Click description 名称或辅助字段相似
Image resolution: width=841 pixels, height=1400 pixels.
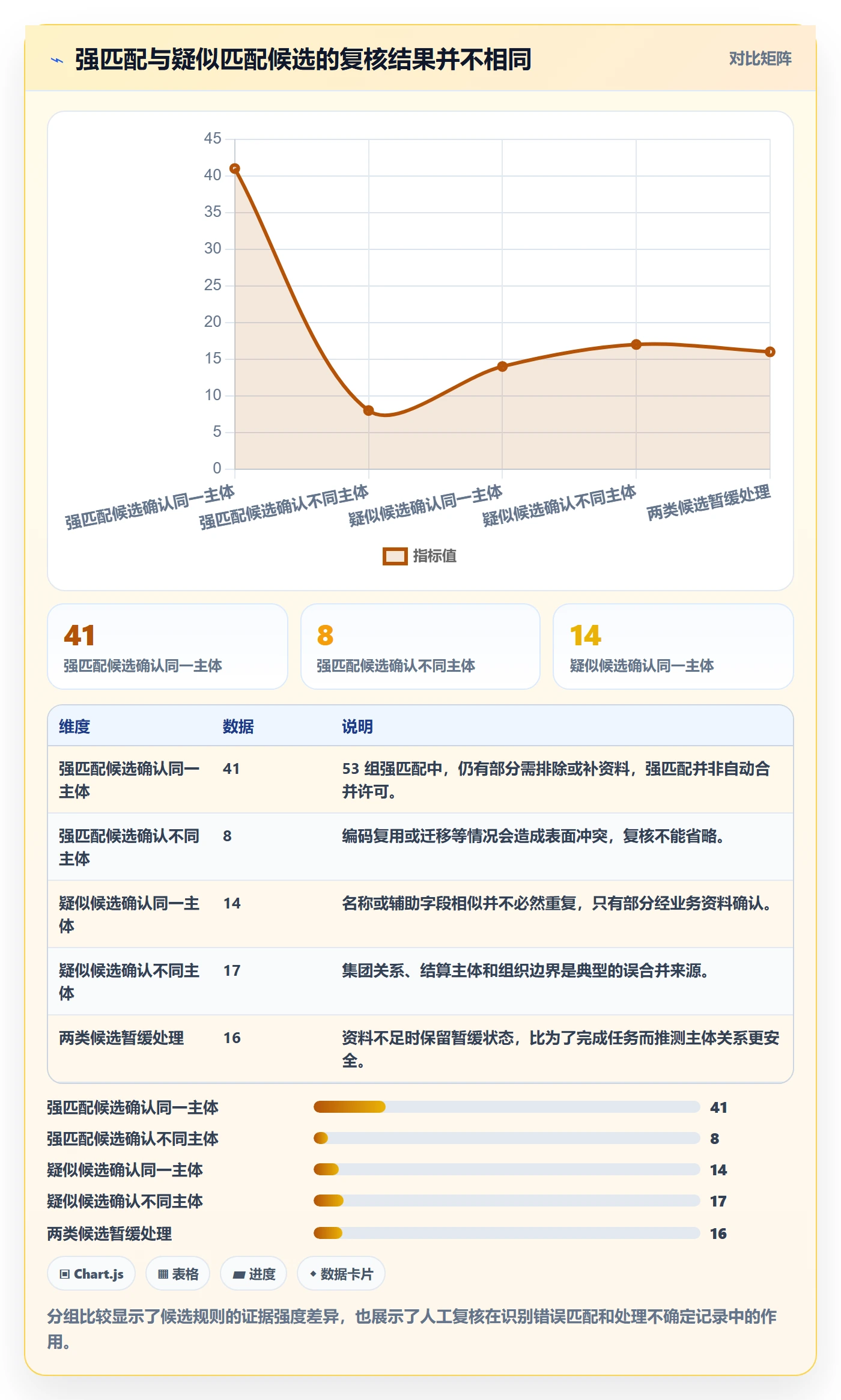tap(557, 903)
